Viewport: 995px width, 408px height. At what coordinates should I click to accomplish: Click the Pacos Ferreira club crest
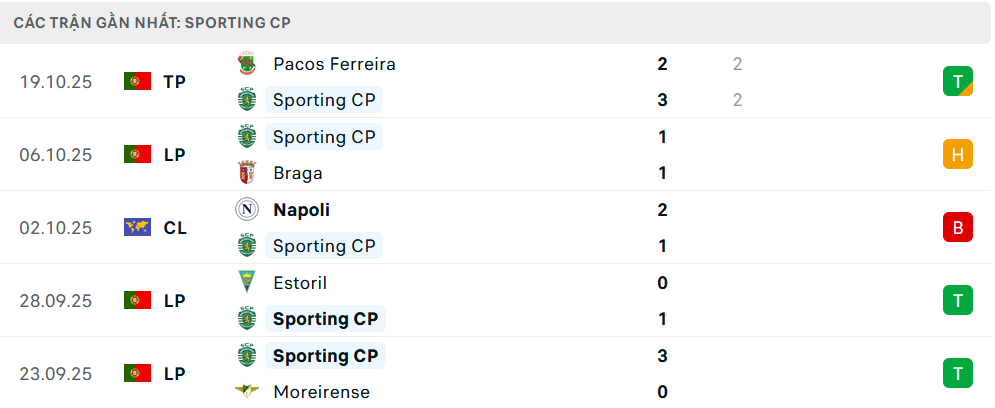coord(246,64)
